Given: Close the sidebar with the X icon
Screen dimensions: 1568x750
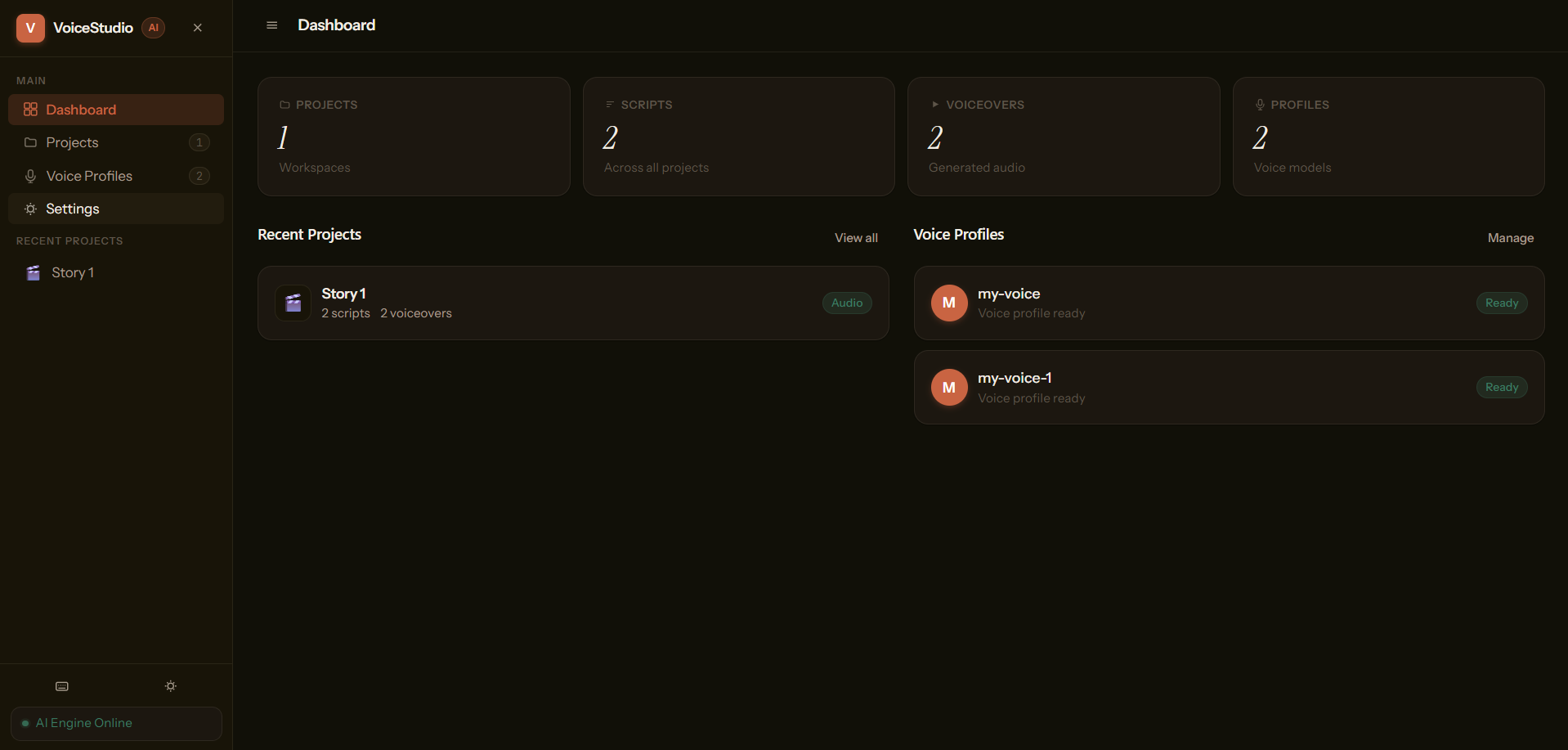Looking at the screenshot, I should point(197,28).
